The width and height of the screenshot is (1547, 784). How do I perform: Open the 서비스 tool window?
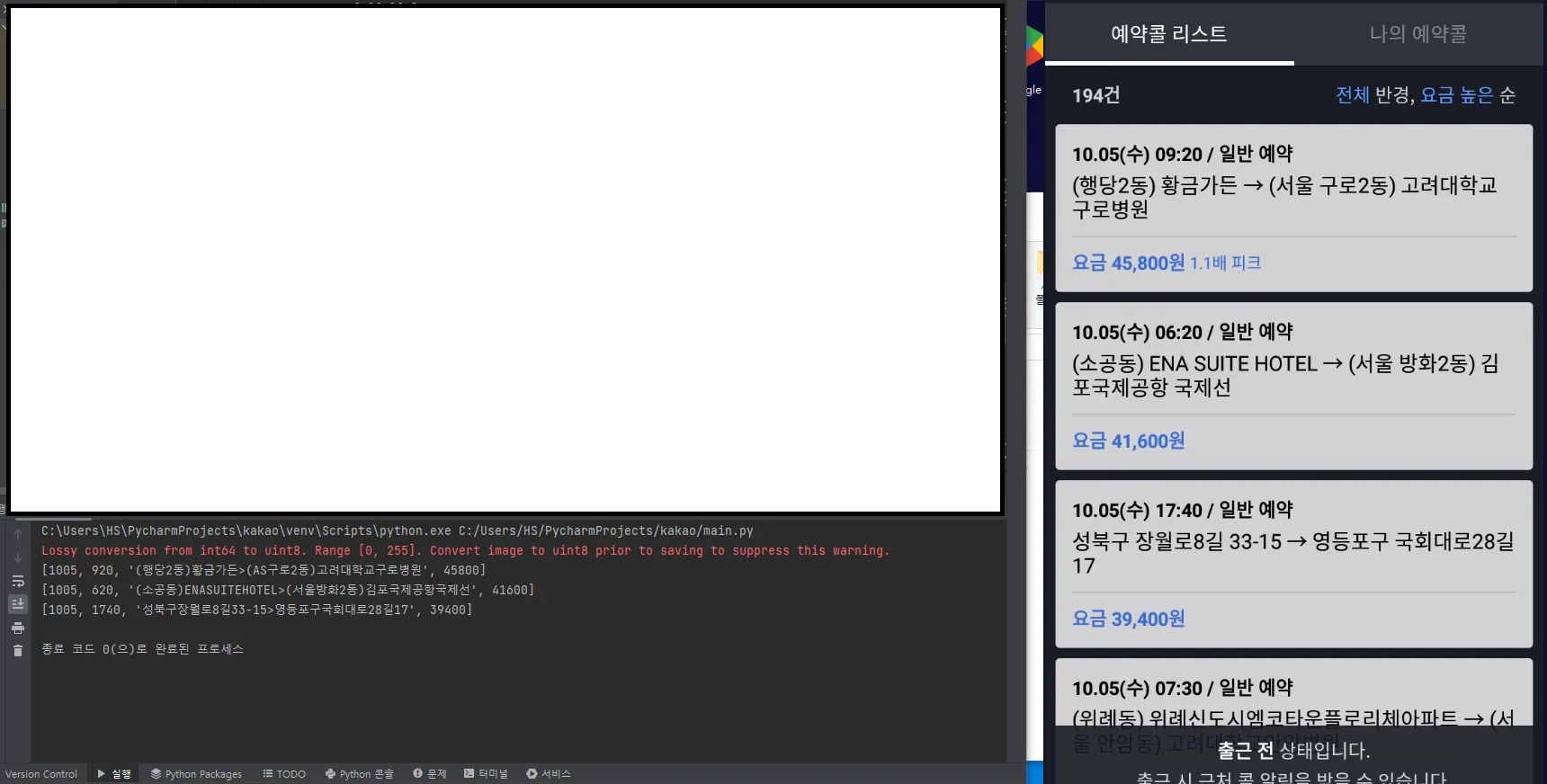click(549, 774)
